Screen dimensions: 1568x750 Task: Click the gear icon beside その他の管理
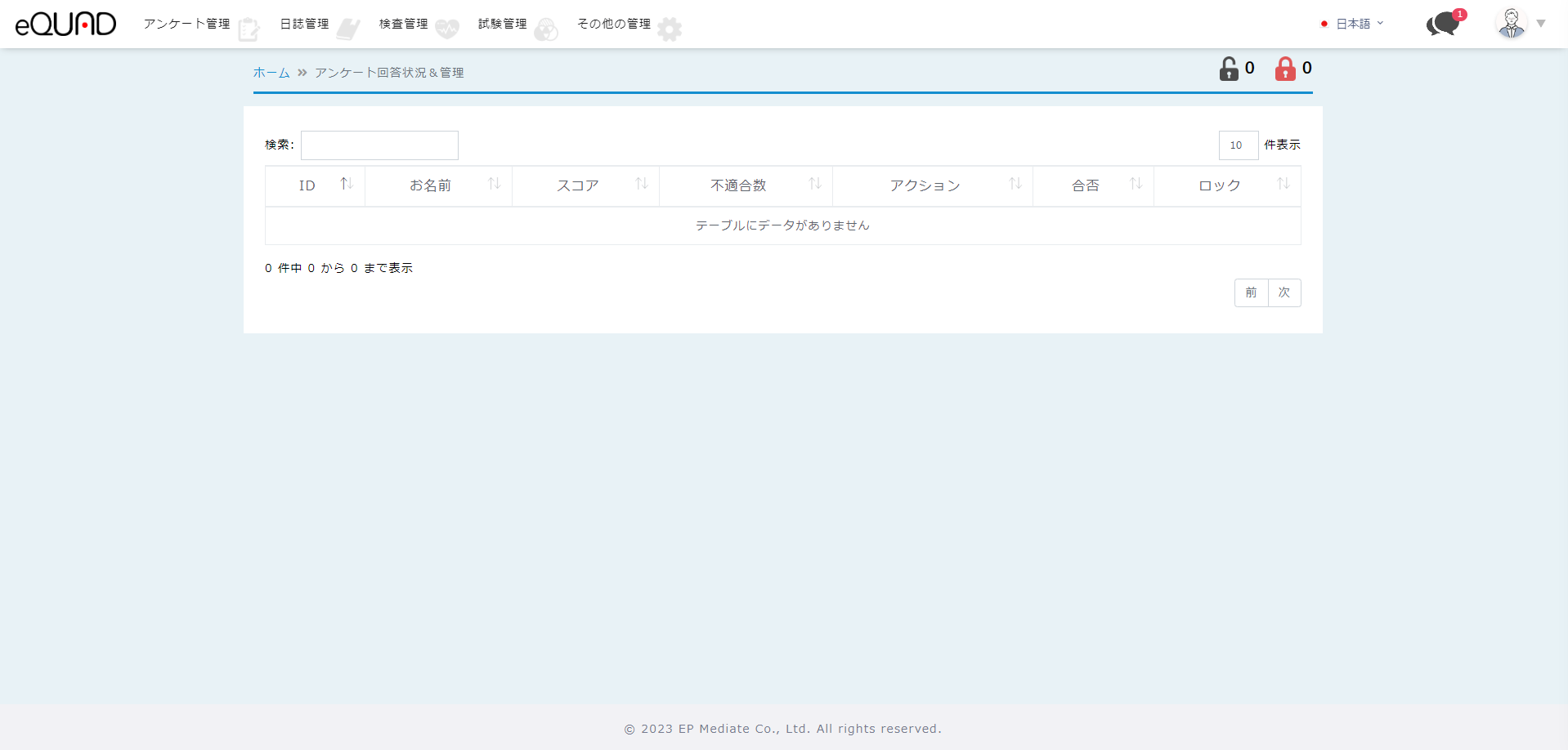[x=670, y=29]
